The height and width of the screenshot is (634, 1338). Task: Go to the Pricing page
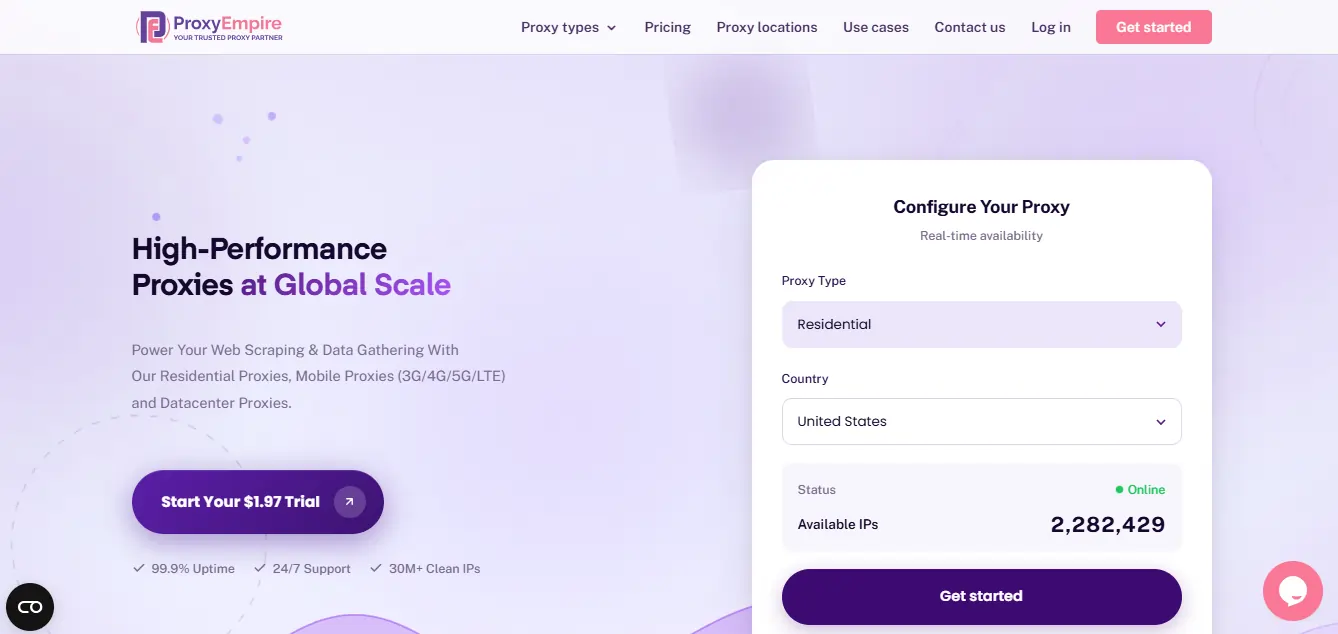click(x=667, y=27)
